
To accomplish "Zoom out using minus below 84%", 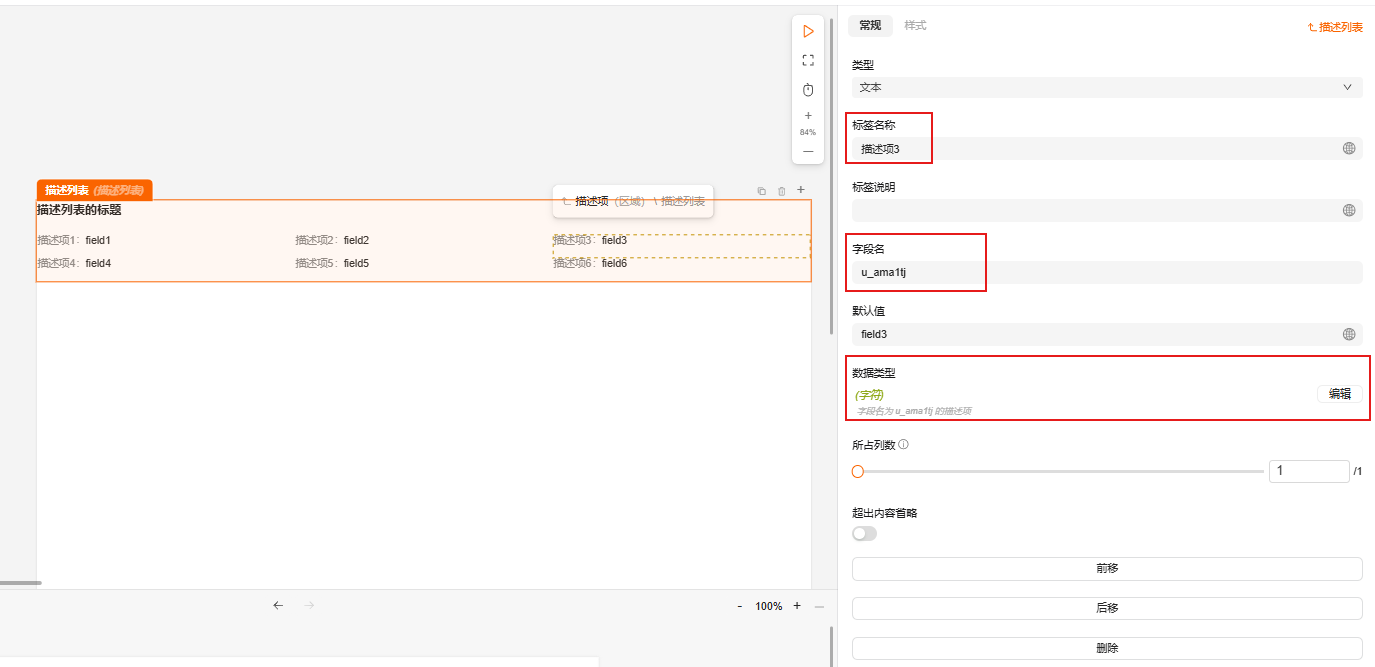I will point(808,151).
